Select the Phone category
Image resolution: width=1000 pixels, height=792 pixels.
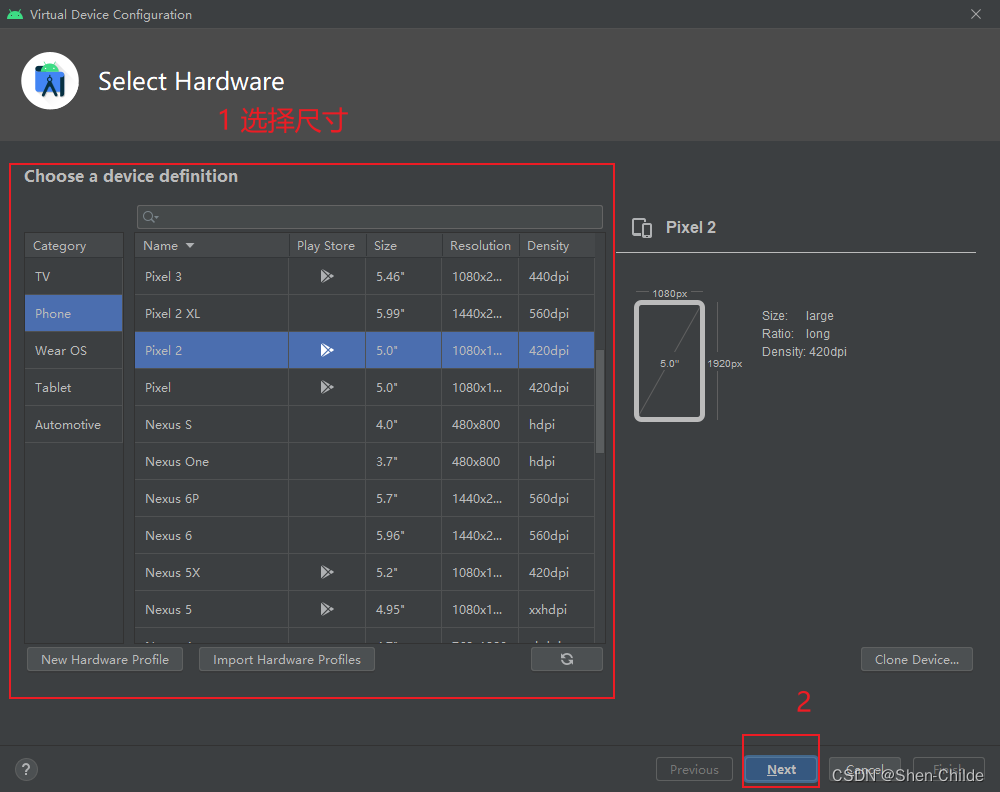(73, 313)
